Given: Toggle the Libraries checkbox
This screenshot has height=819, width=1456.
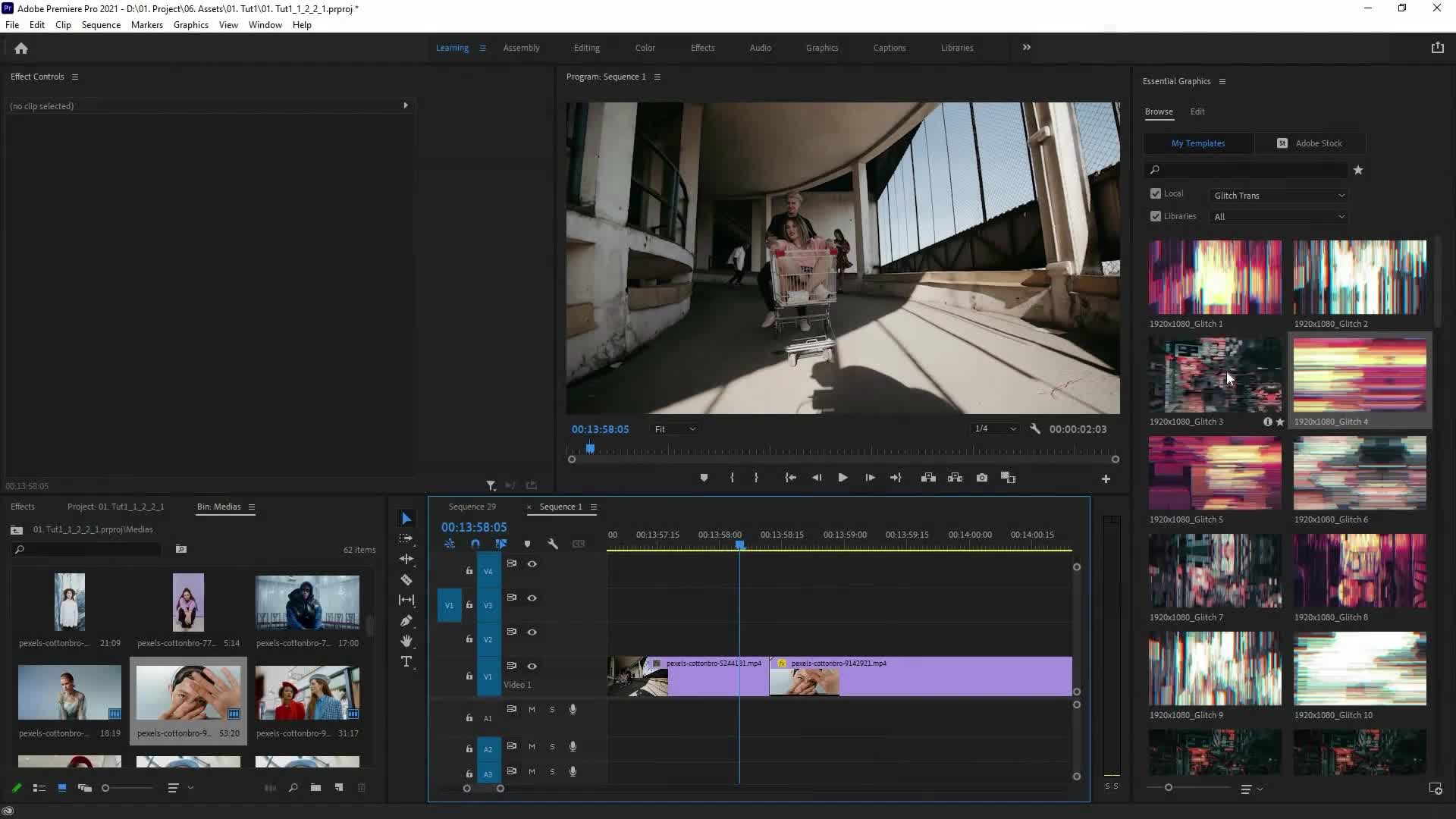Looking at the screenshot, I should click(x=1156, y=216).
